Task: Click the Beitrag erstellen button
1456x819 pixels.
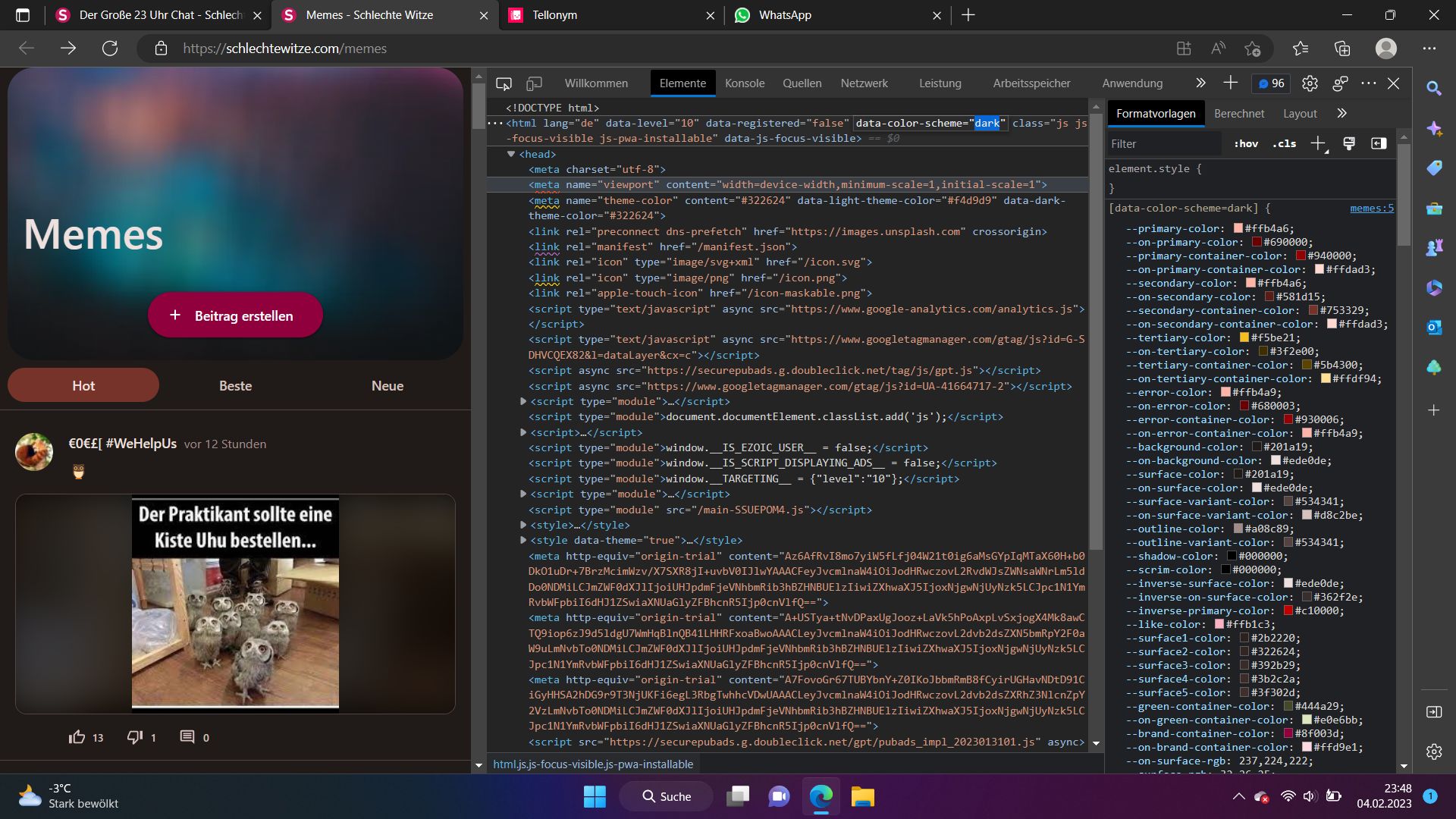Action: [235, 315]
